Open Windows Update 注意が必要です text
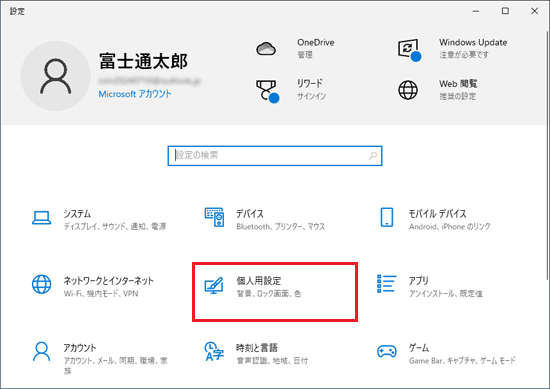 464,55
